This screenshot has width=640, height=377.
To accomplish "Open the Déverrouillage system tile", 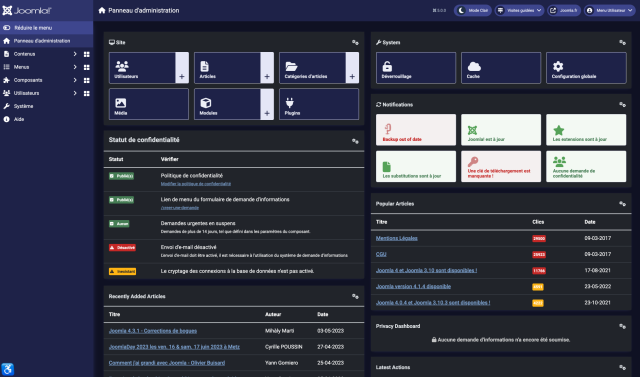I will [x=416, y=68].
